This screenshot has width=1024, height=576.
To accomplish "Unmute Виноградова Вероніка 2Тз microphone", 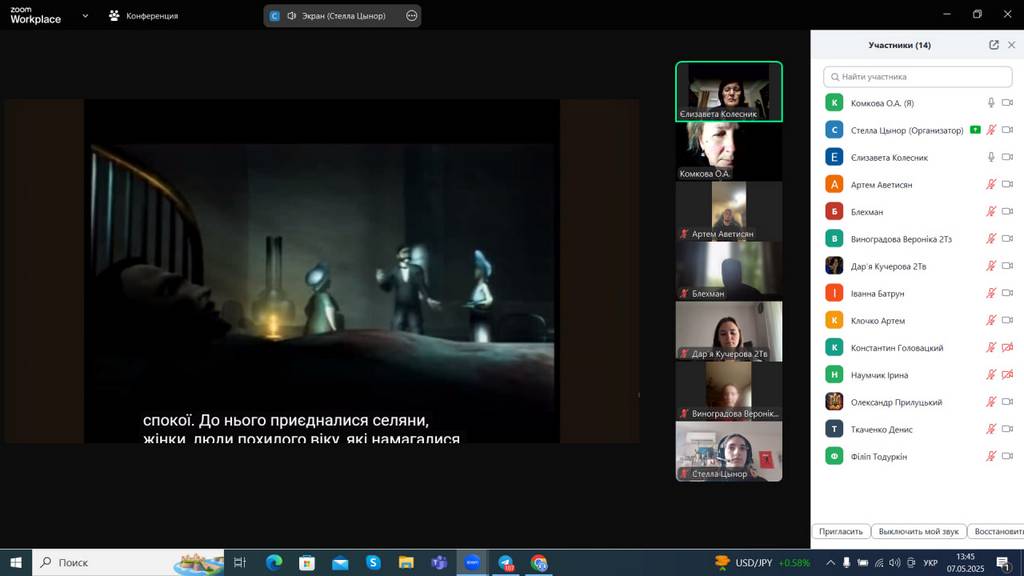I will pyautogui.click(x=991, y=238).
